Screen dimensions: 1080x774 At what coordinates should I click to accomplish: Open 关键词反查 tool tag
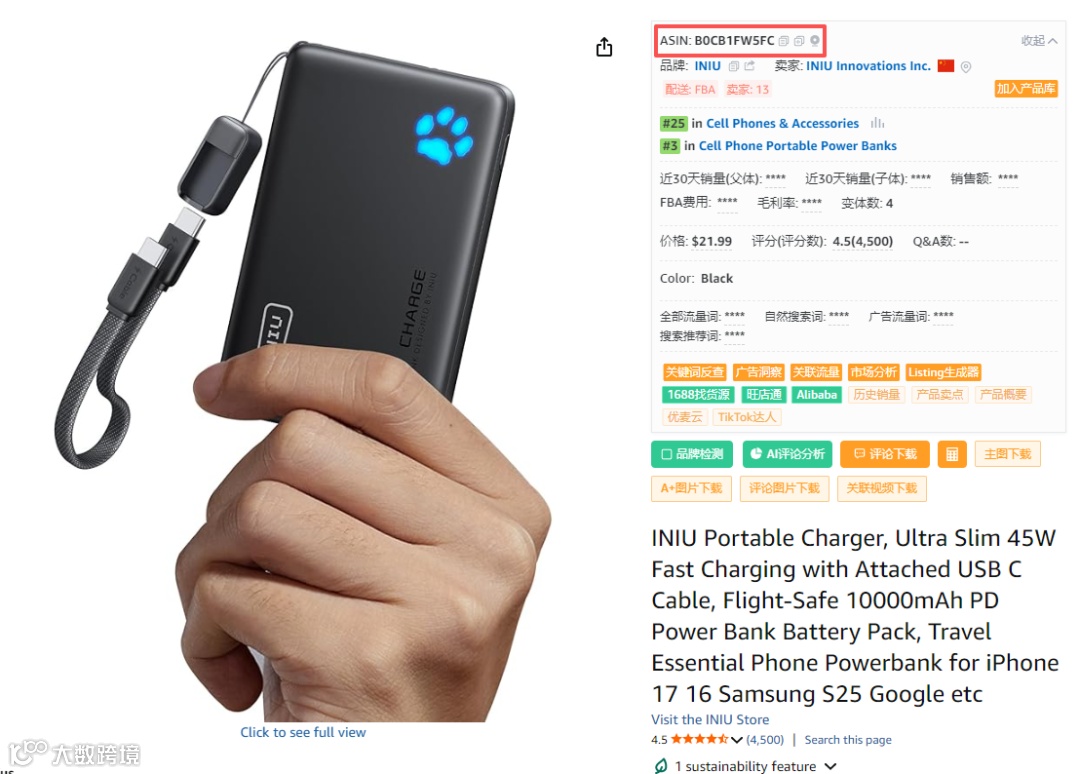coord(694,373)
